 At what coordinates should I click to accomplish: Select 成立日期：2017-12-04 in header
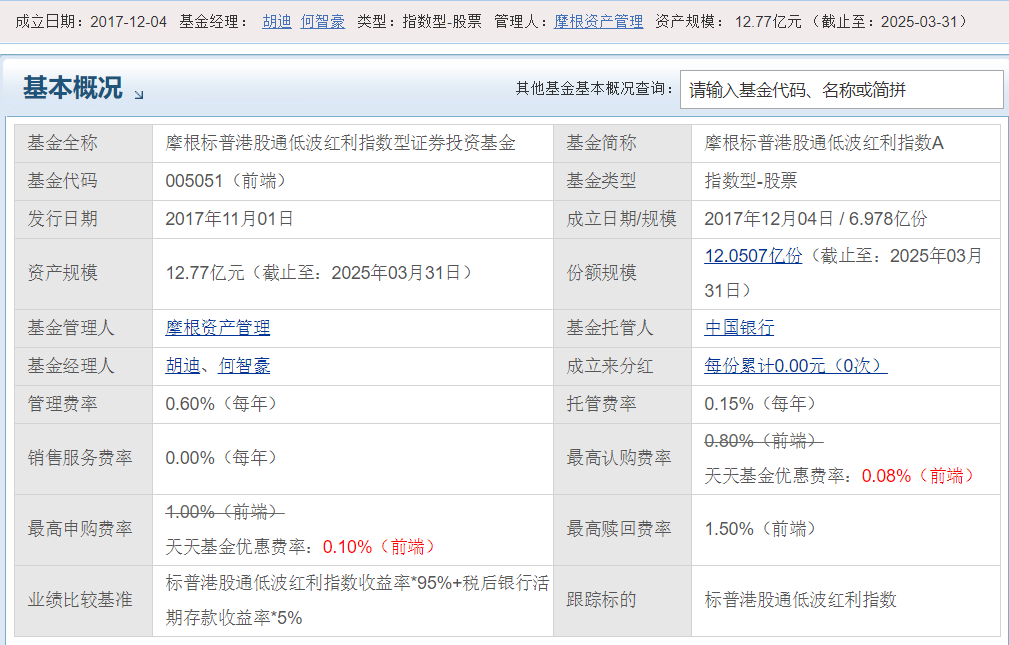point(91,22)
